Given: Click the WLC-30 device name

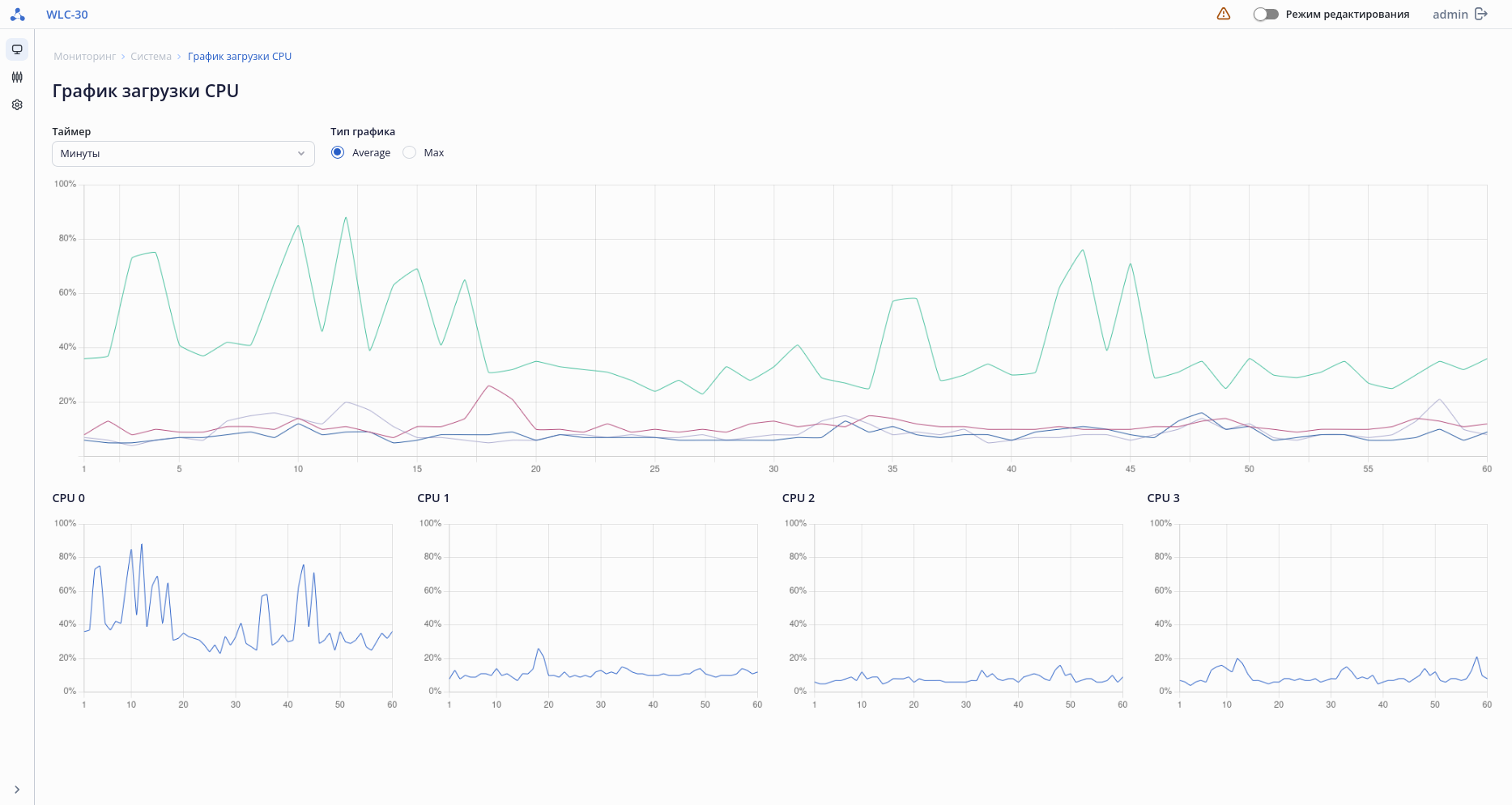Looking at the screenshot, I should pyautogui.click(x=67, y=15).
